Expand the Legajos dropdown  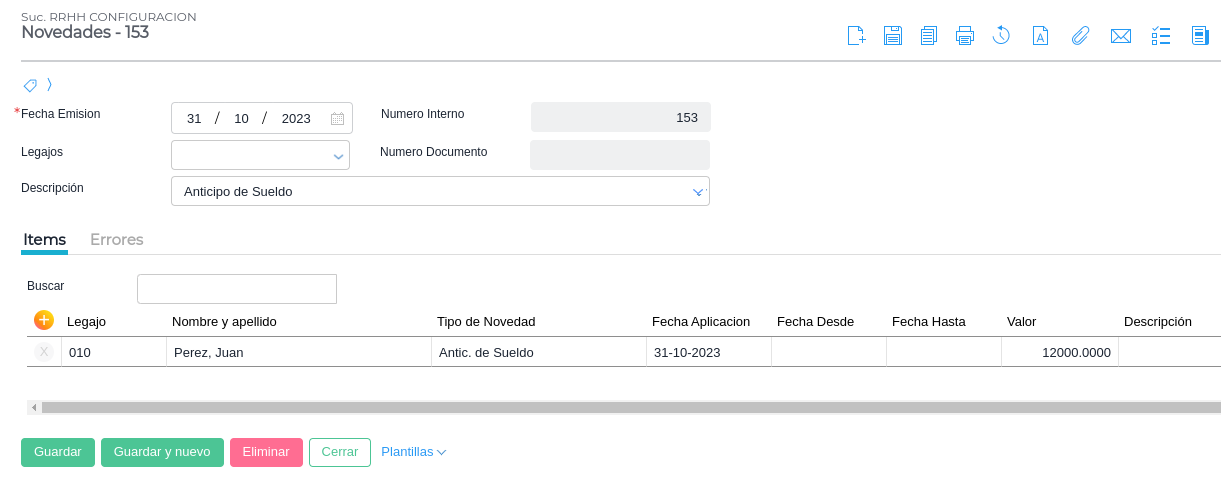(x=338, y=156)
